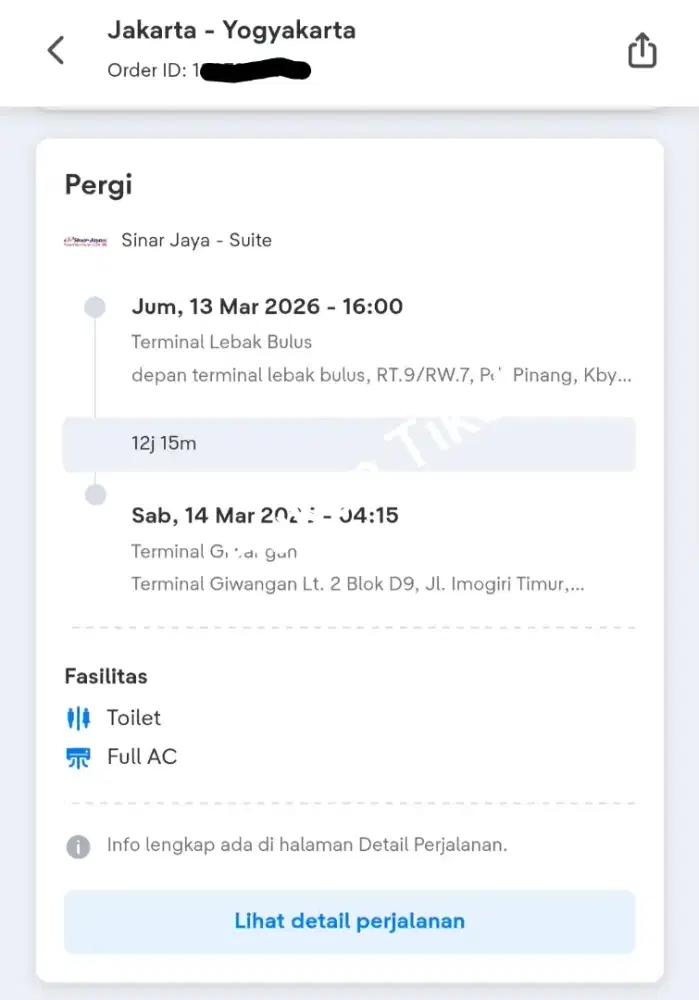Select the Sinar Jaya - Suite label
The width and height of the screenshot is (699, 1000).
point(196,240)
